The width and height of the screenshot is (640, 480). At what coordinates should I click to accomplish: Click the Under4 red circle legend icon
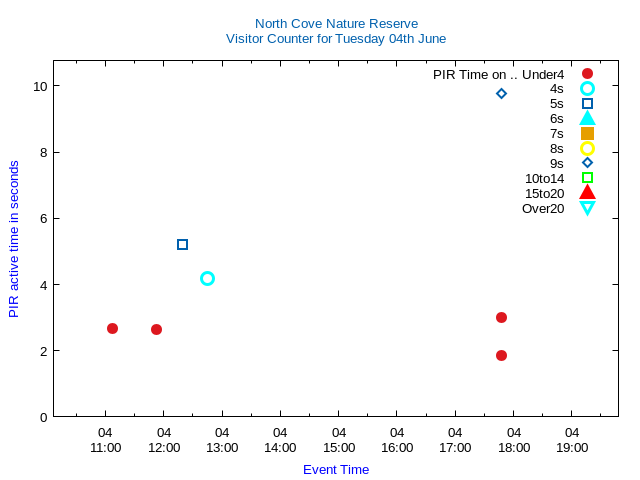587,74
